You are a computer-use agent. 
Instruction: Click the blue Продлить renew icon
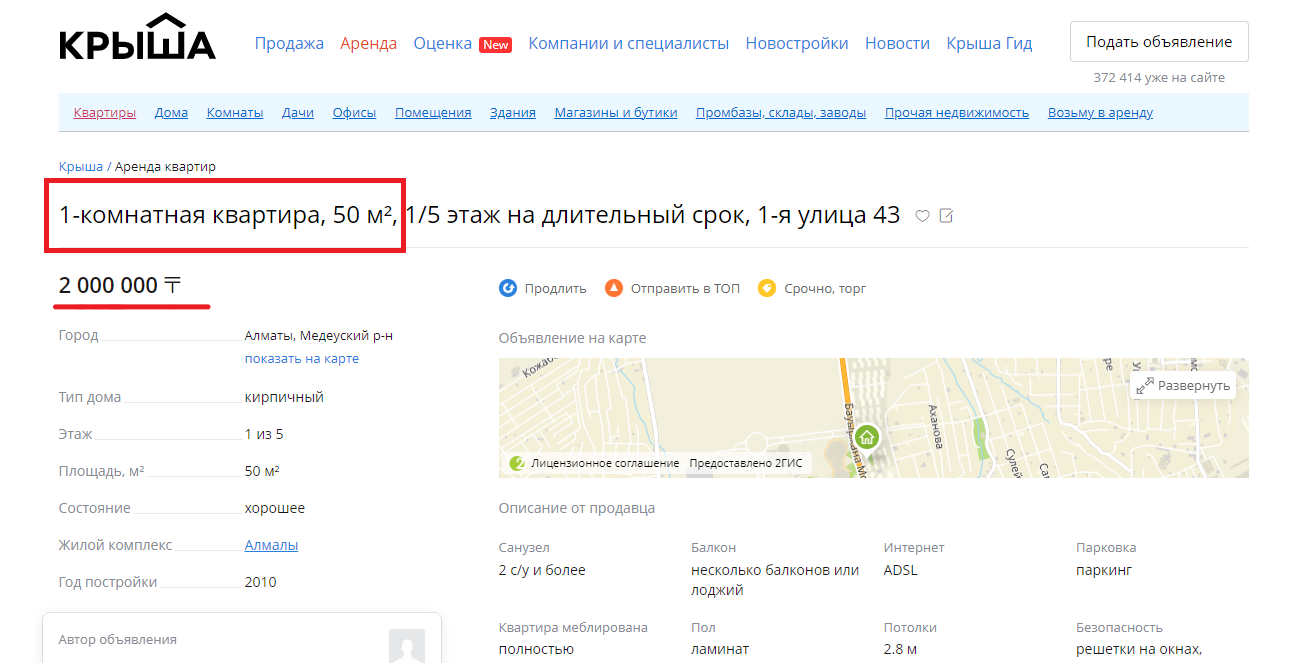click(x=508, y=289)
